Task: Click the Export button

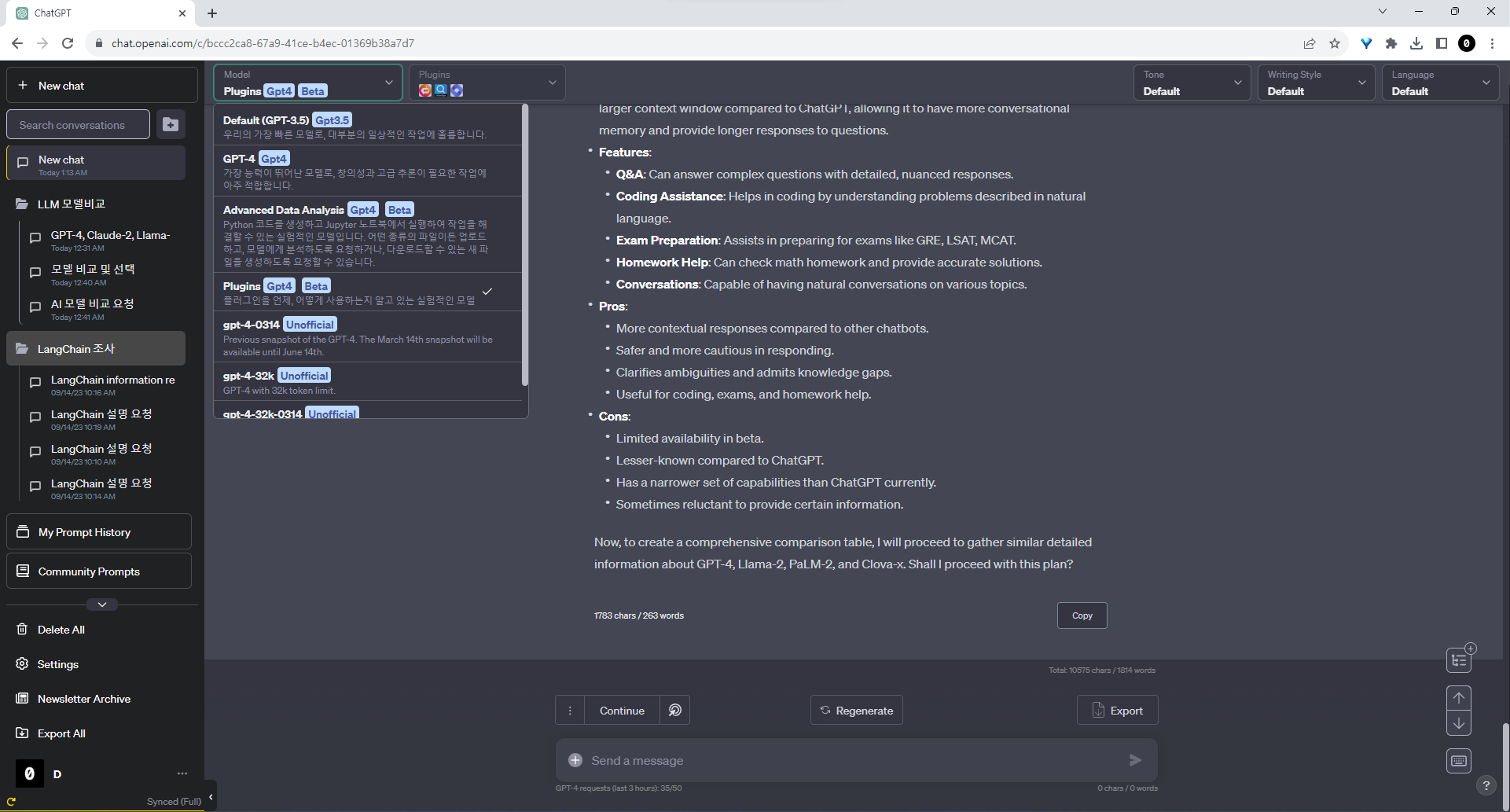Action: (1117, 710)
